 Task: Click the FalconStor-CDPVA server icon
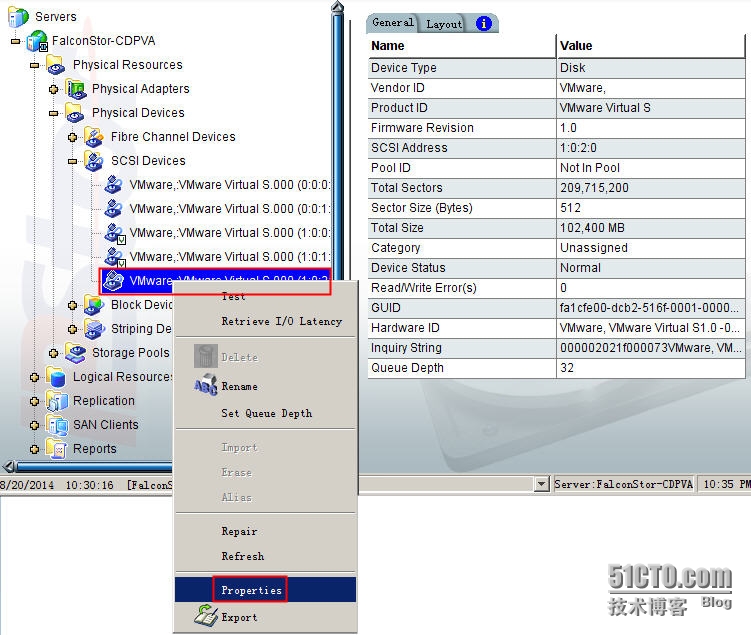coord(37,41)
